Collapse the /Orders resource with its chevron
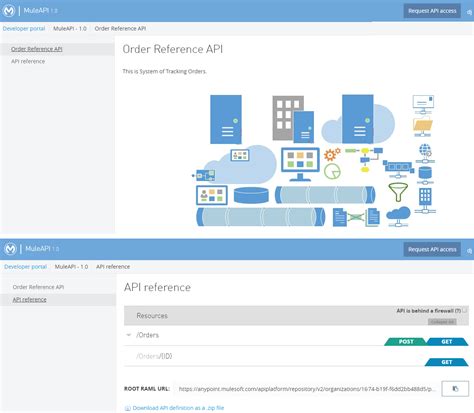The height and width of the screenshot is (413, 474). (x=129, y=335)
